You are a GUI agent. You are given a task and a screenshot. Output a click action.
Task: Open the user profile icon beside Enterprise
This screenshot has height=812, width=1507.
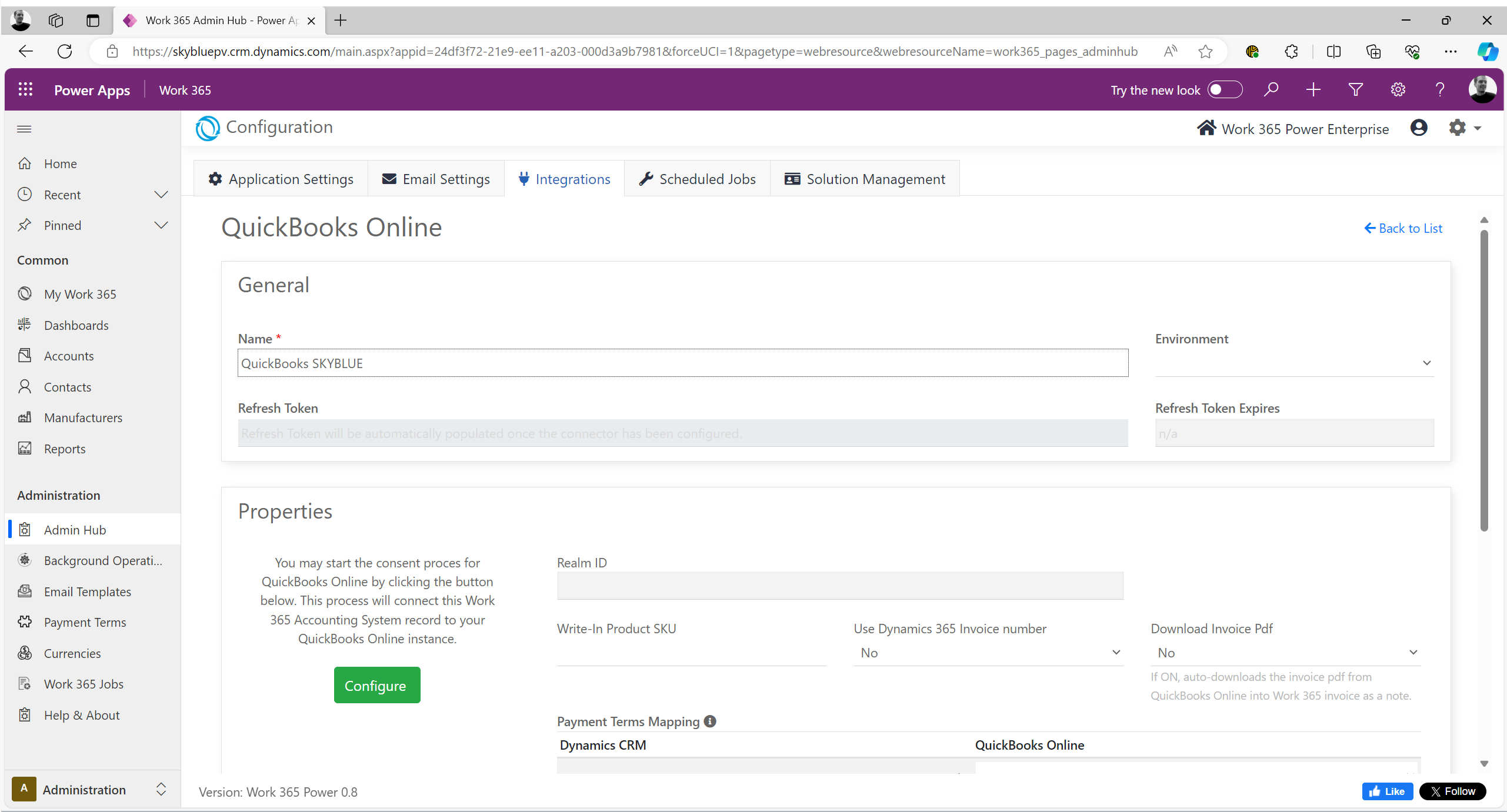click(1418, 128)
